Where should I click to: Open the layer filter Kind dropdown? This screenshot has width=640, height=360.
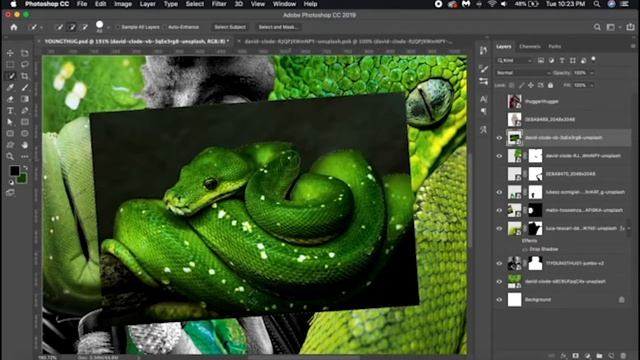(x=514, y=60)
